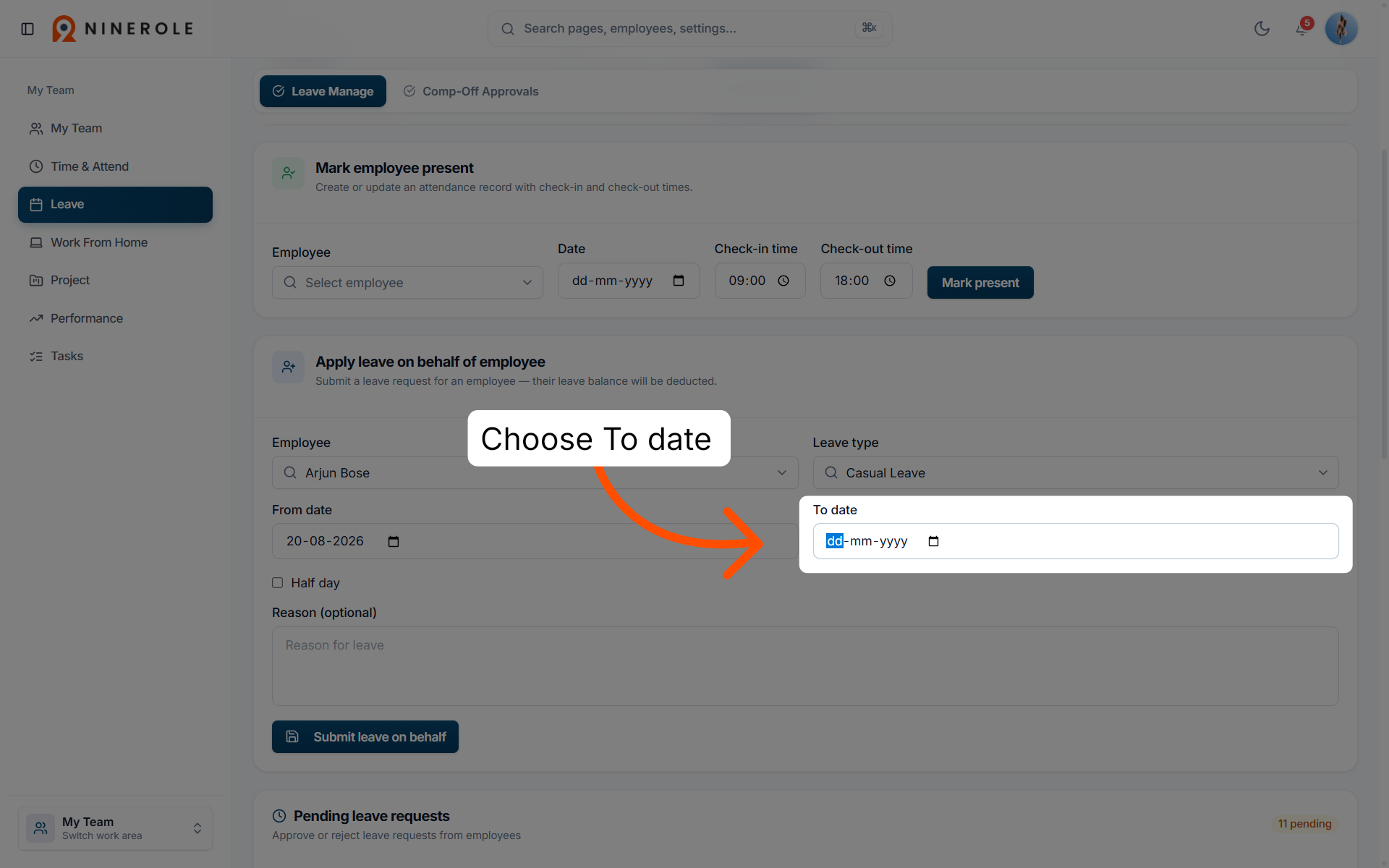Expand the Select employee dropdown

click(x=407, y=282)
